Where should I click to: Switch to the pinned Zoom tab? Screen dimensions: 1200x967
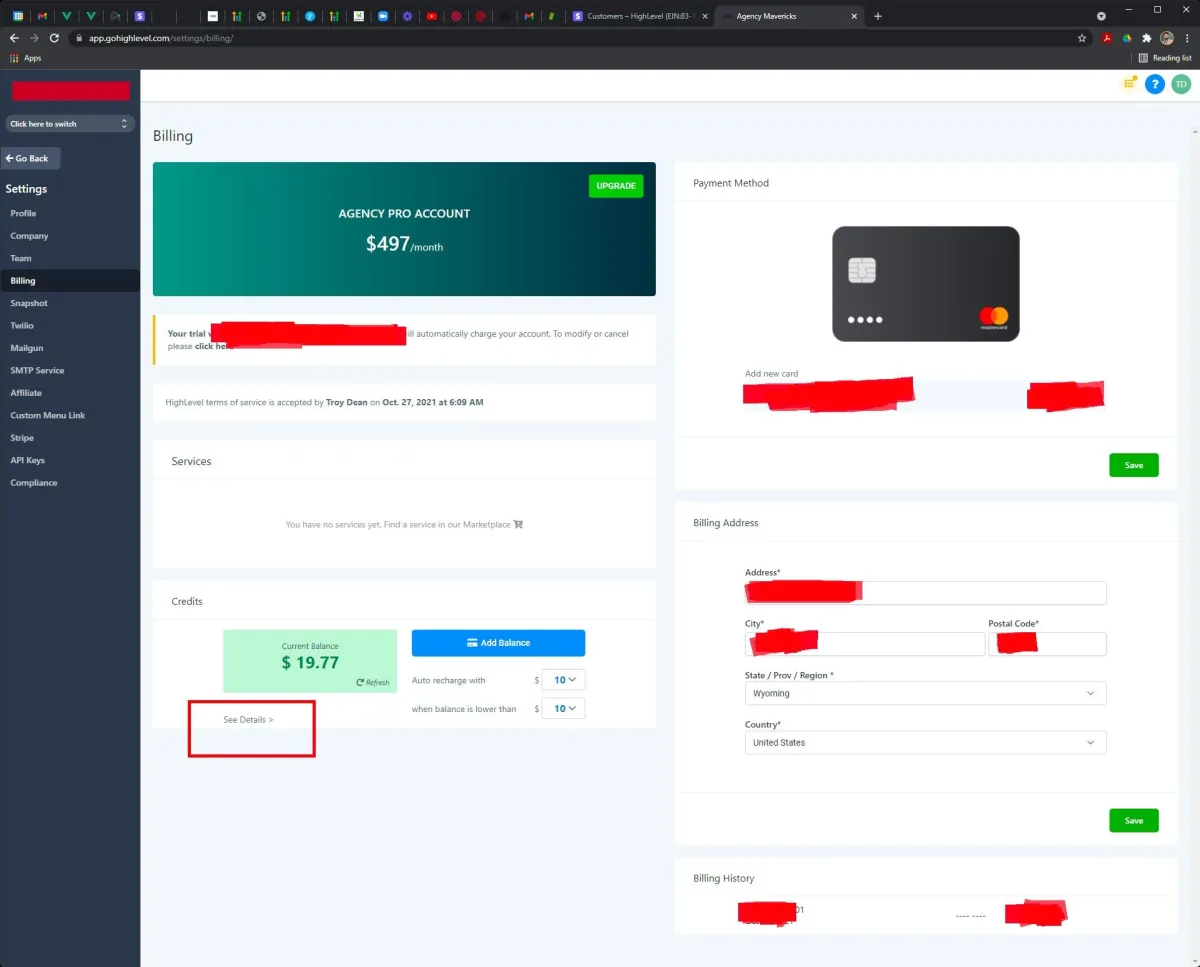click(383, 16)
